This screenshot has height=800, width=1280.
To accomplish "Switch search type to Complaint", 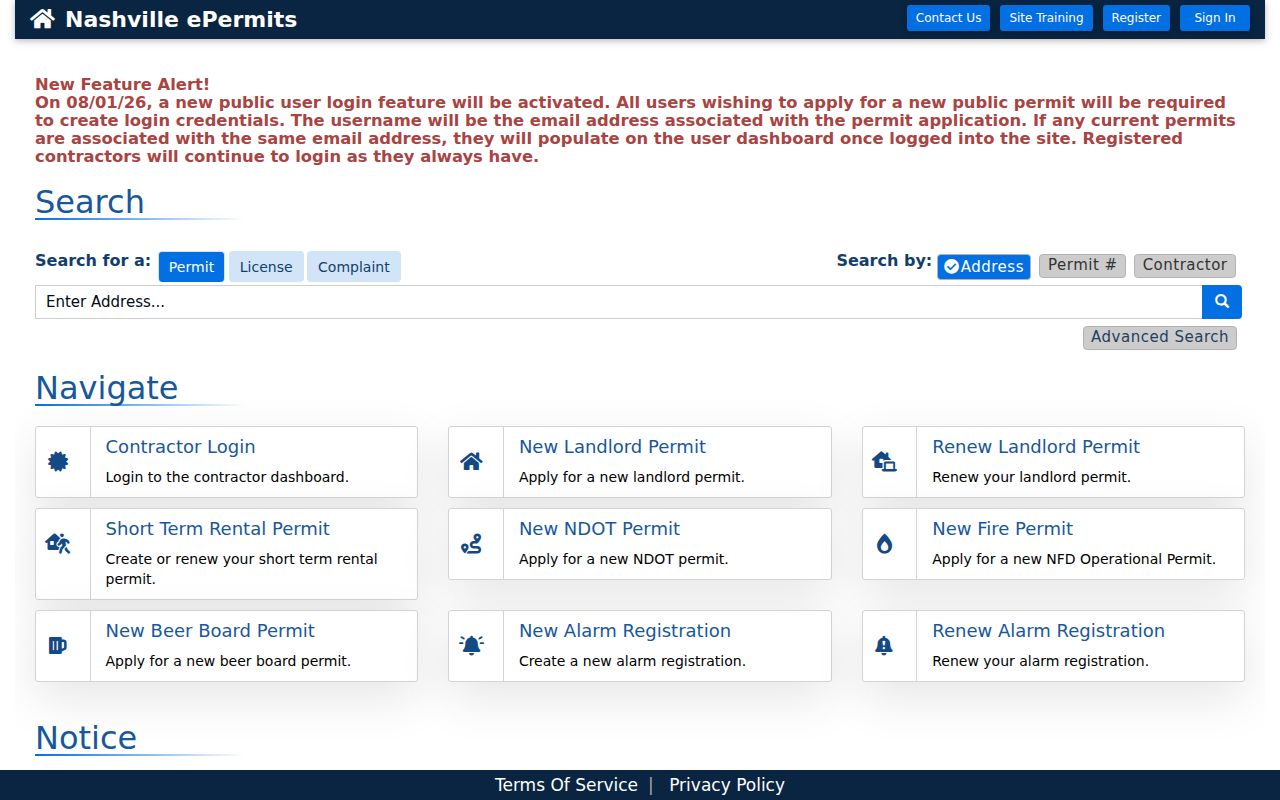I will (x=354, y=267).
